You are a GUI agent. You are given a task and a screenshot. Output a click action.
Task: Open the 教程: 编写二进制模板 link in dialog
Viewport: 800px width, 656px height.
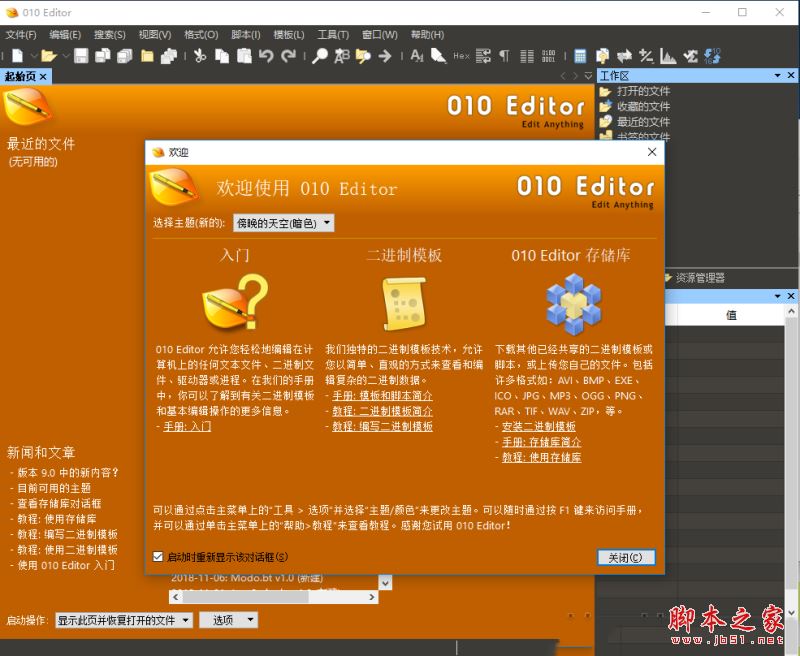pyautogui.click(x=383, y=426)
